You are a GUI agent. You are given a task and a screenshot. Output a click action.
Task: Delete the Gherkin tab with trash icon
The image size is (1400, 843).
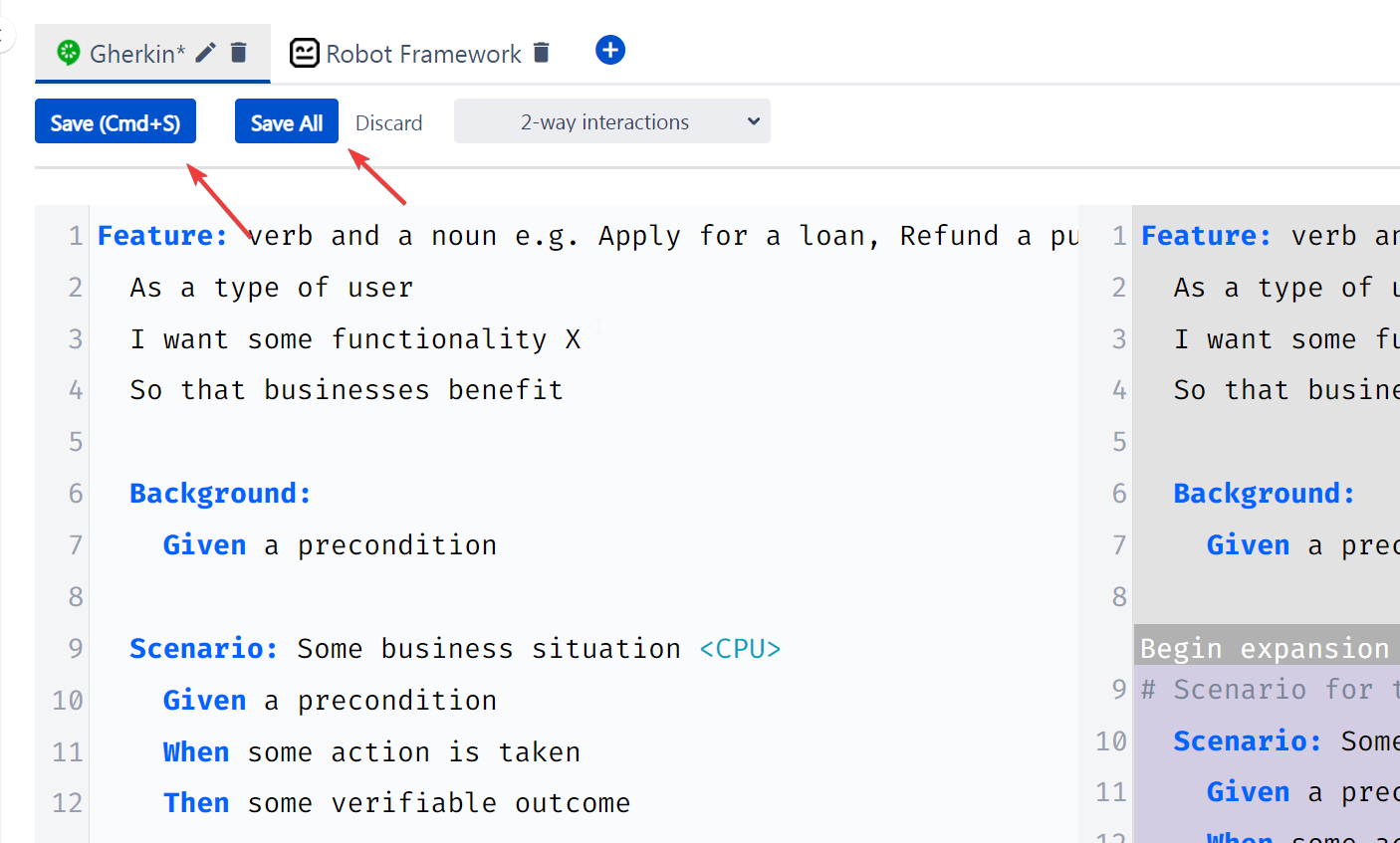point(239,53)
